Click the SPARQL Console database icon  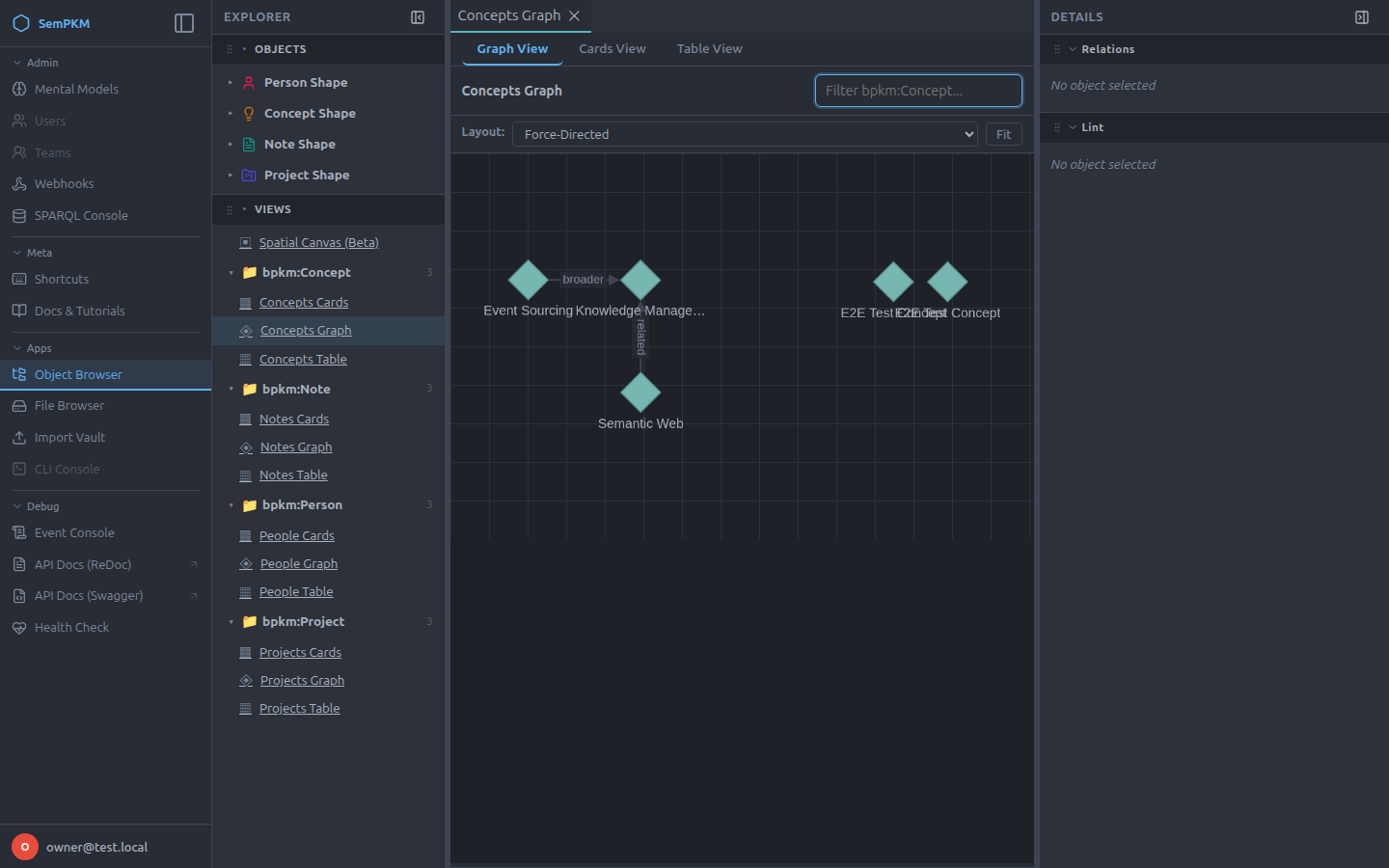[x=19, y=216]
